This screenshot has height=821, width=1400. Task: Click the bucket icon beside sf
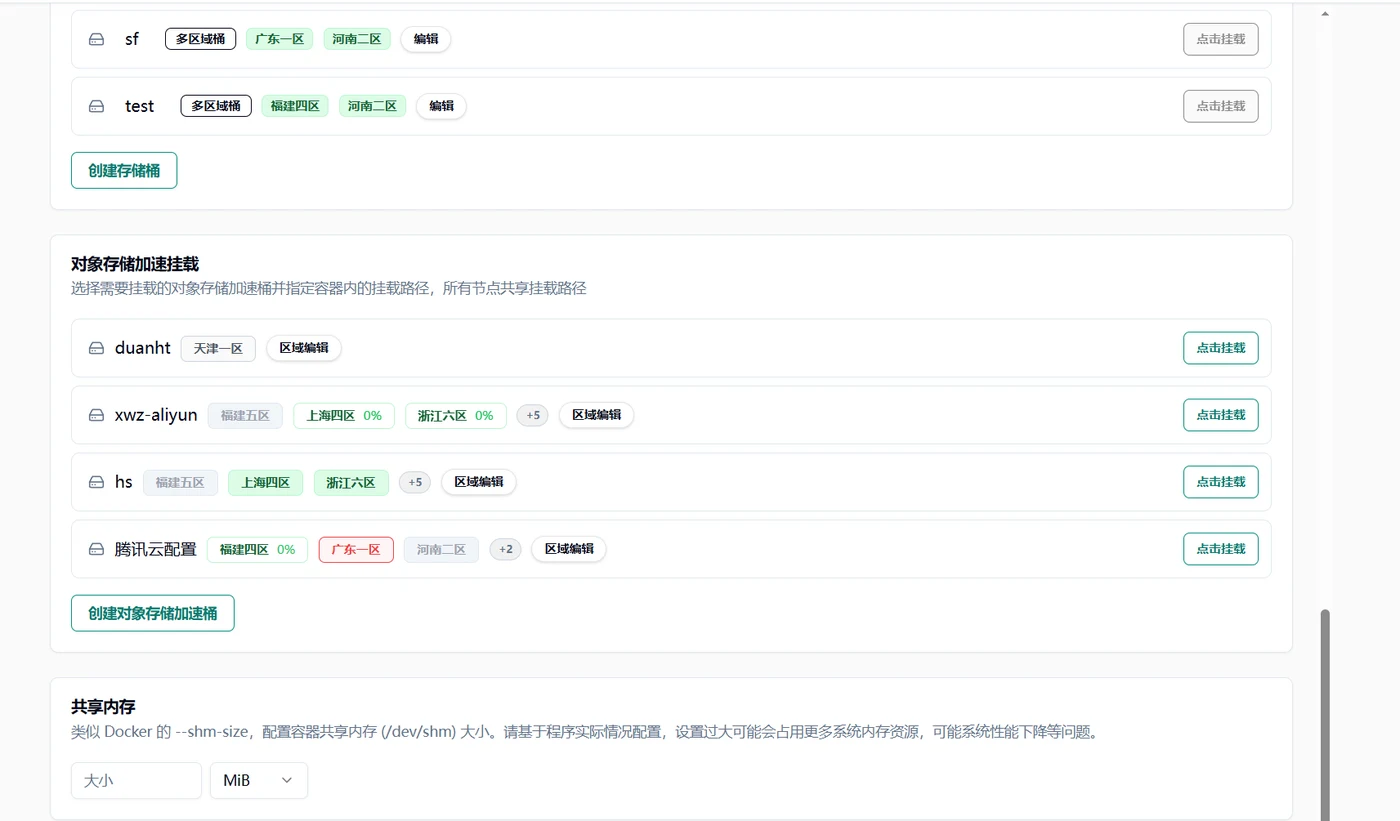point(97,39)
